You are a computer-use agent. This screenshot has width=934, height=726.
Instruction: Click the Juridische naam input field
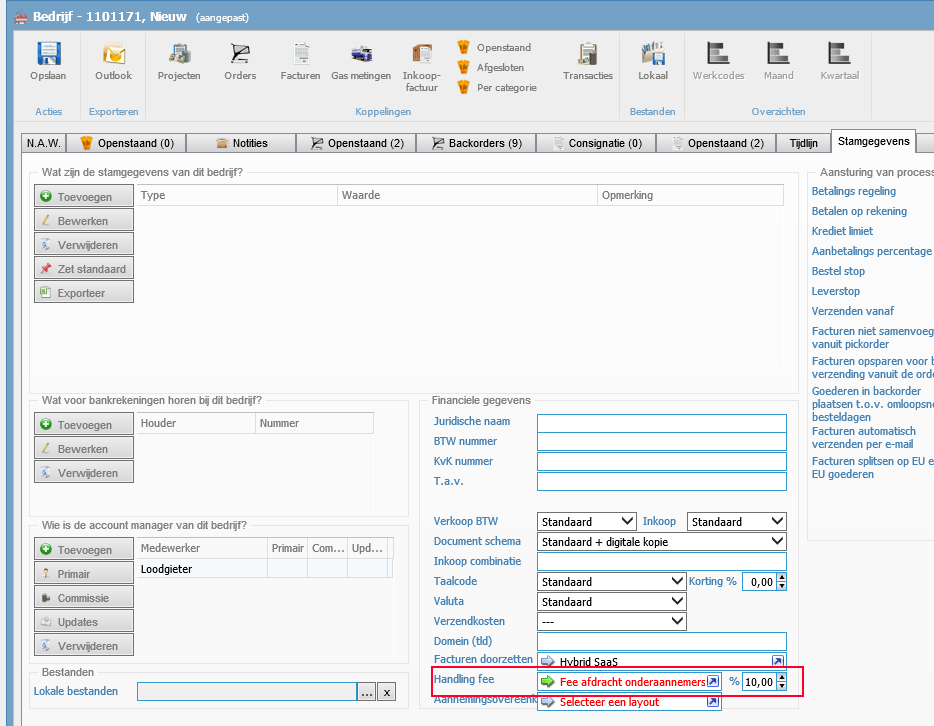tap(661, 422)
